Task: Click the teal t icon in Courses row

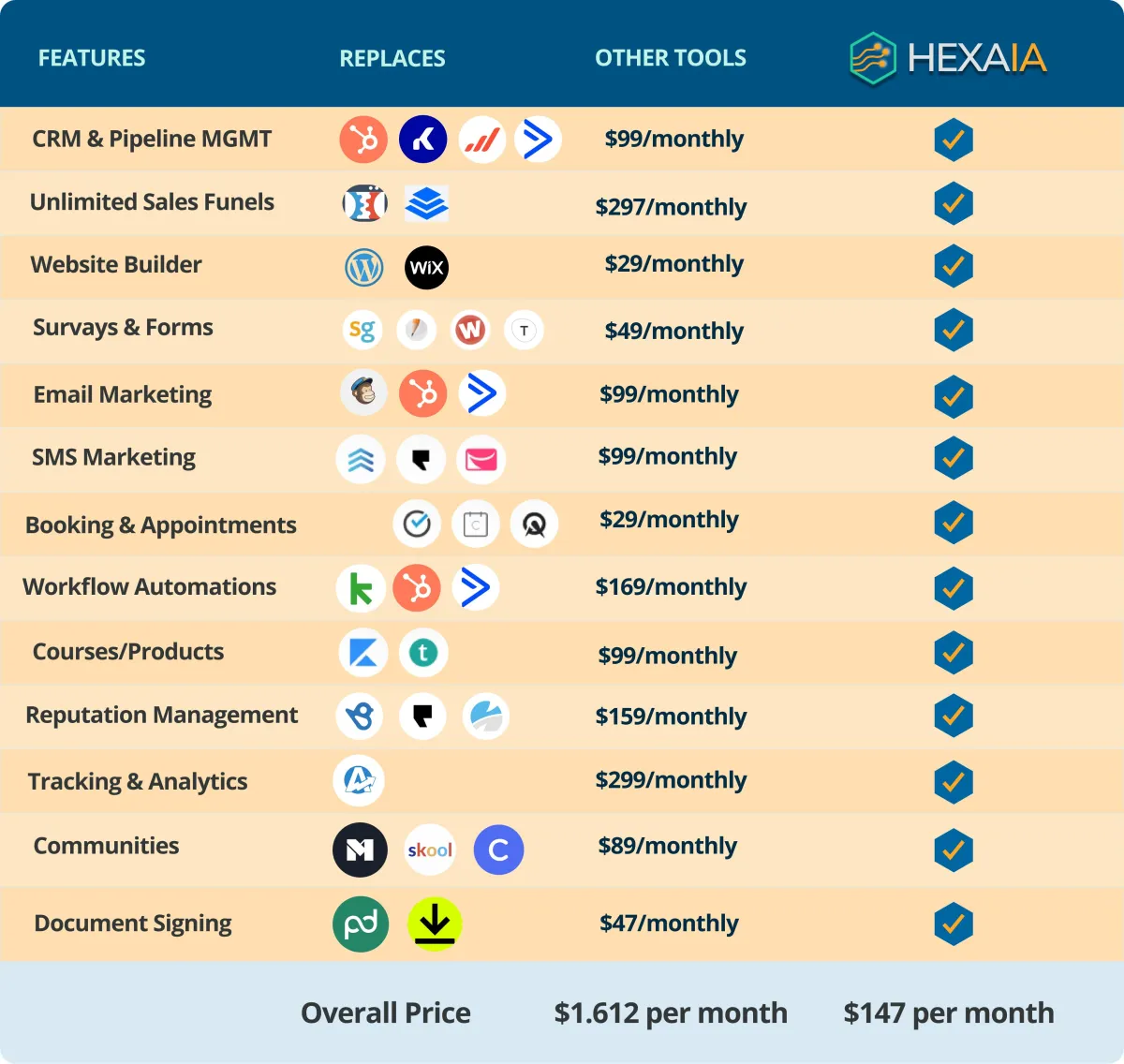Action: (423, 653)
